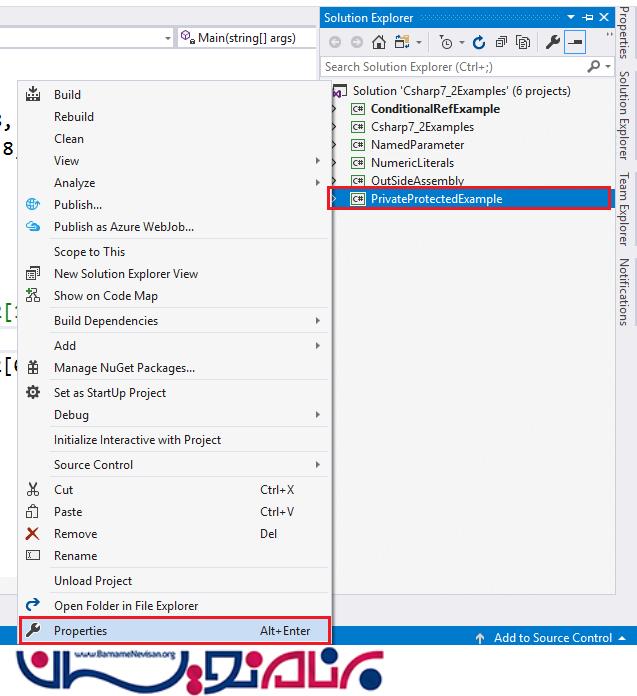Open the Team Explorer side tab

(624, 208)
